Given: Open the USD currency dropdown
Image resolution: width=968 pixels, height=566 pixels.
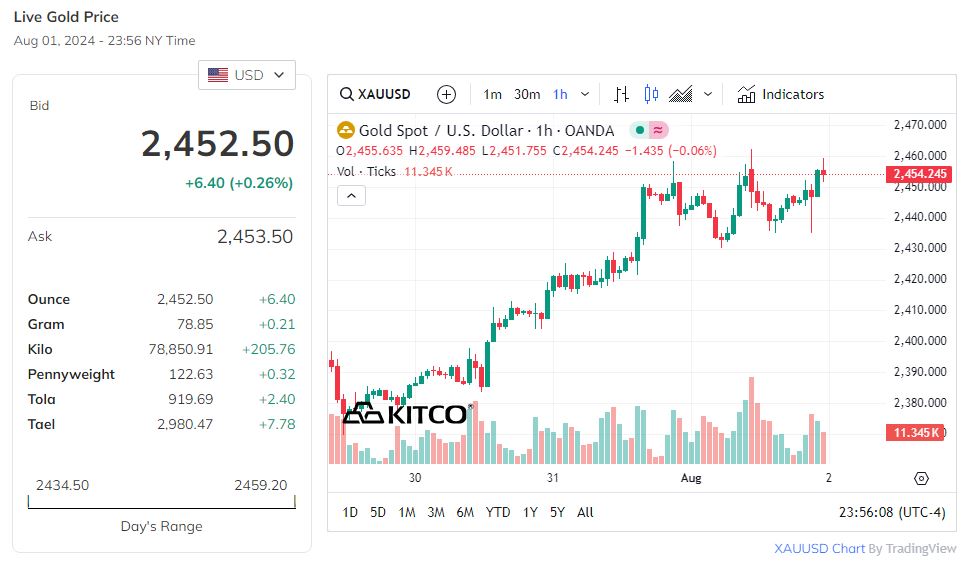Looking at the screenshot, I should pos(247,75).
